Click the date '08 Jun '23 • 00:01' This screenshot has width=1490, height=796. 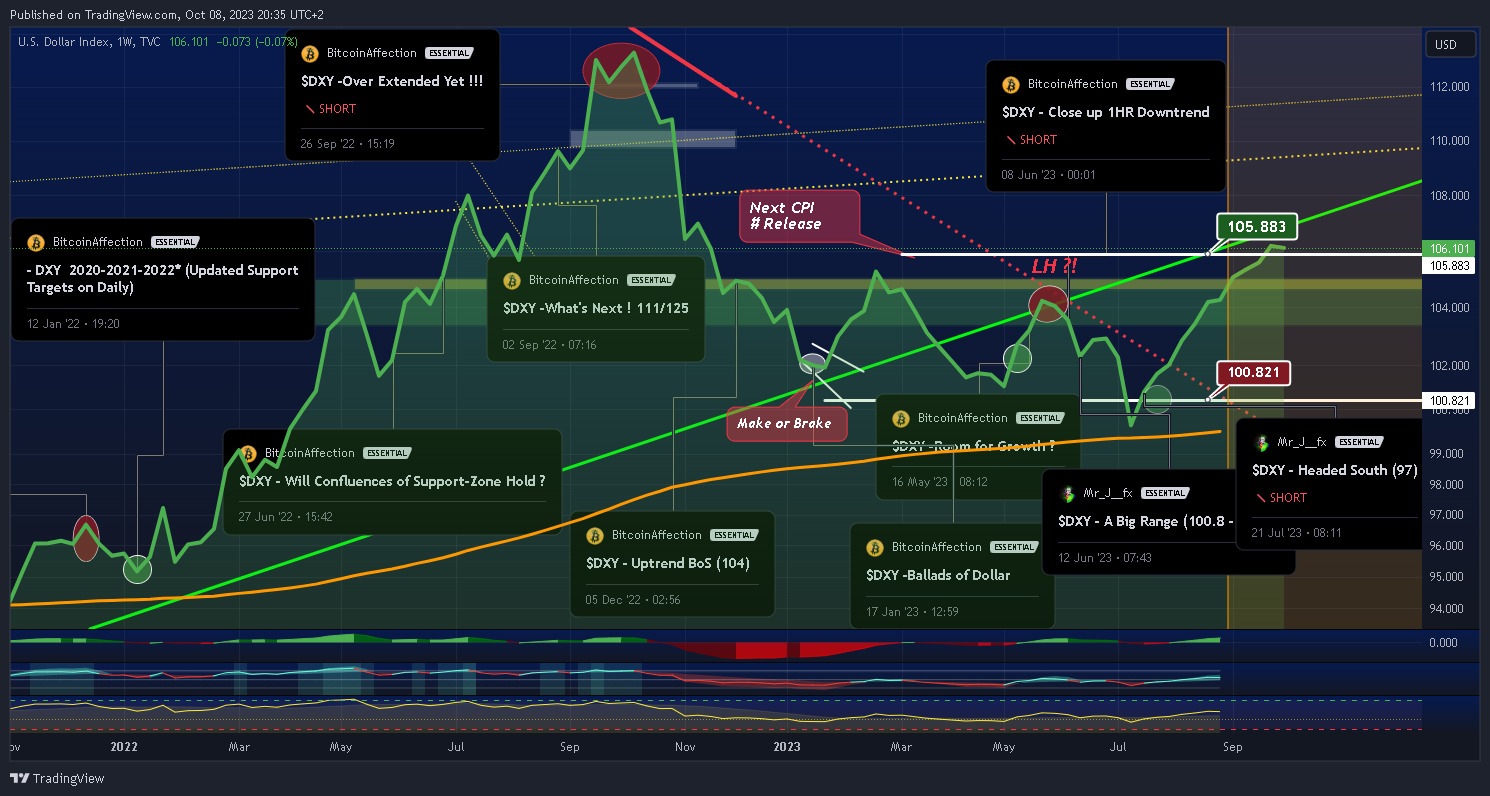pos(1048,175)
